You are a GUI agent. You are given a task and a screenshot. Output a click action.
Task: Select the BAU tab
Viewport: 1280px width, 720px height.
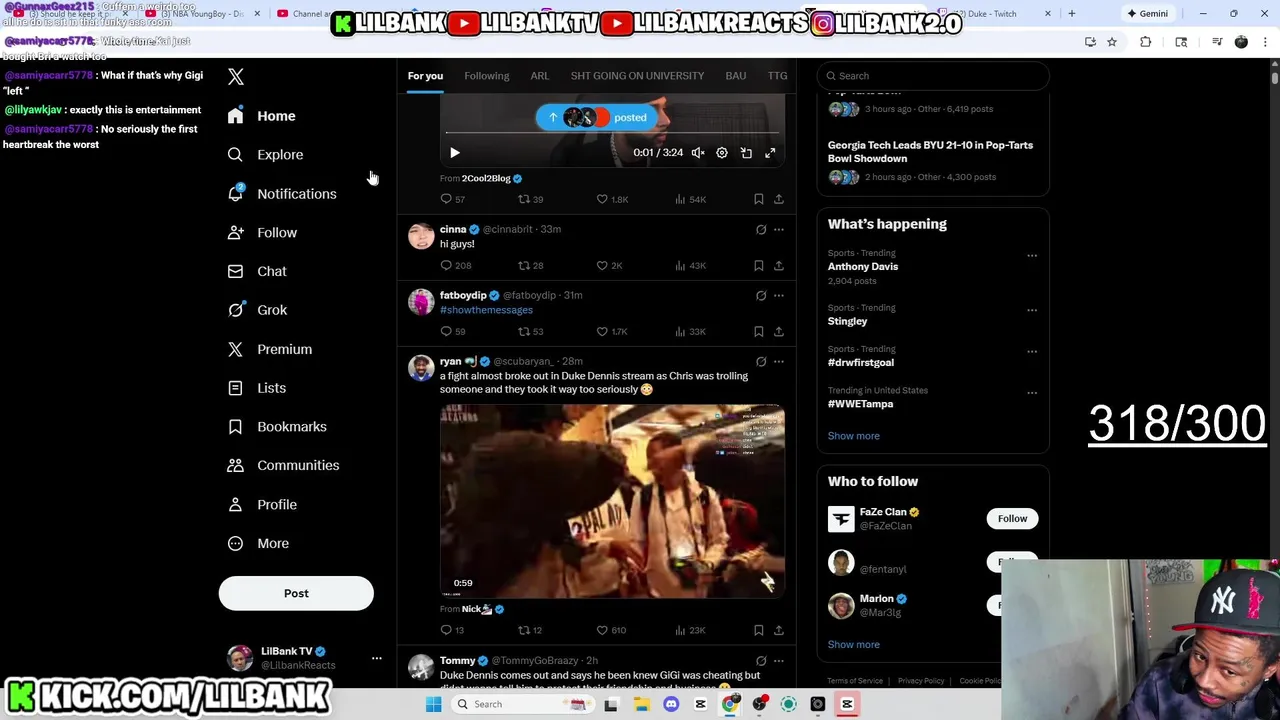735,76
